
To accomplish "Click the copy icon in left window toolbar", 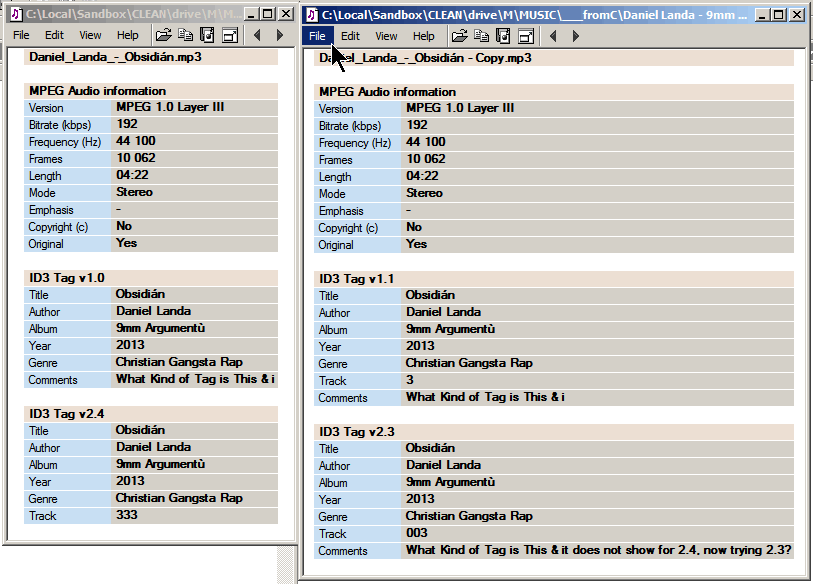I will tap(186, 35).
